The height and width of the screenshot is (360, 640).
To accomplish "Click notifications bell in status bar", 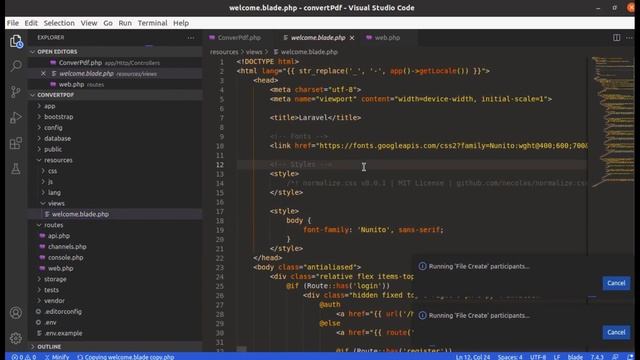I will click(x=631, y=357).
